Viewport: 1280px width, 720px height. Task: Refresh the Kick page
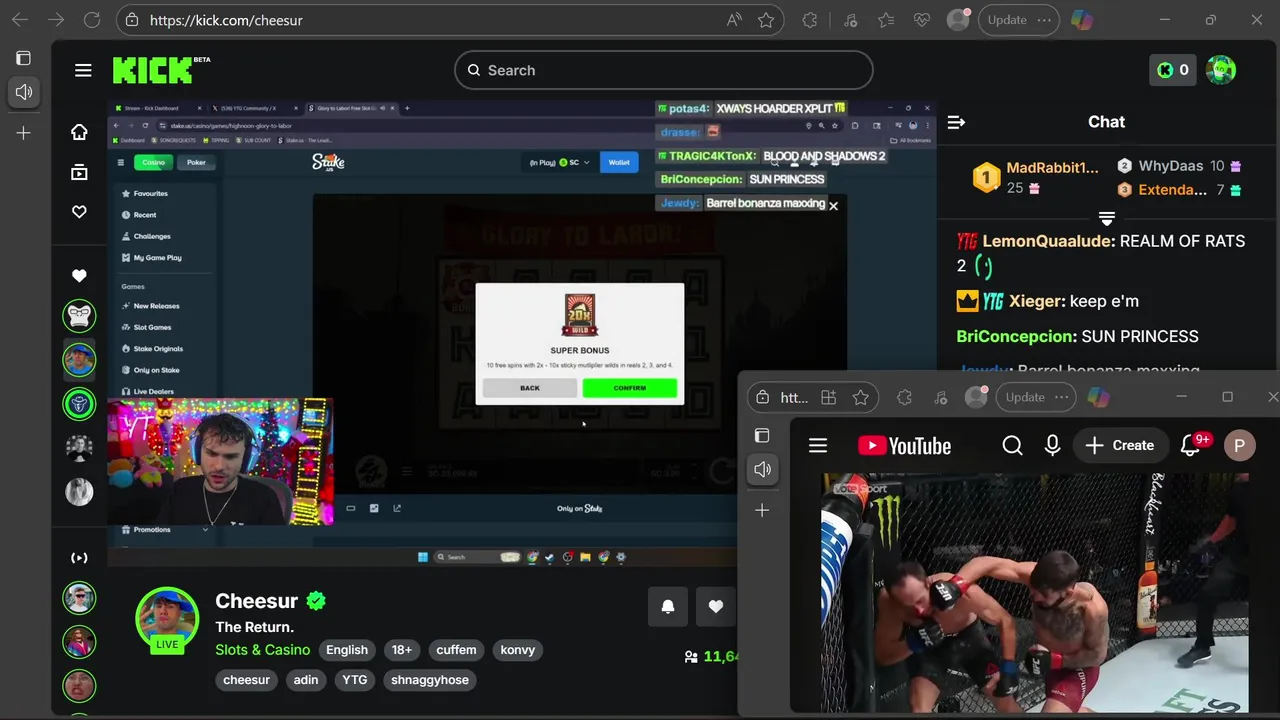tap(92, 20)
